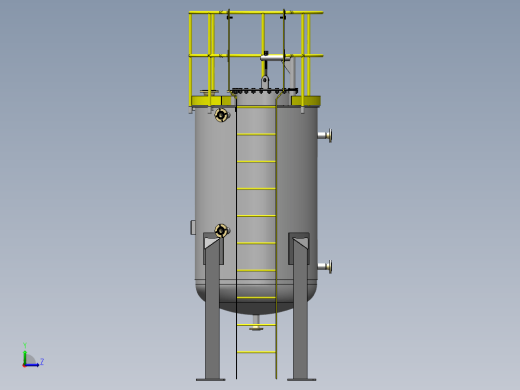Select the yellow top guardrail bar
The image size is (520, 390).
tap(256, 13)
